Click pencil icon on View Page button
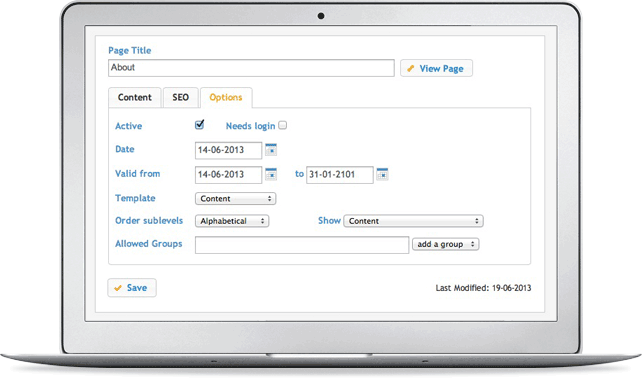Viewport: 642px width, 379px height. point(411,68)
